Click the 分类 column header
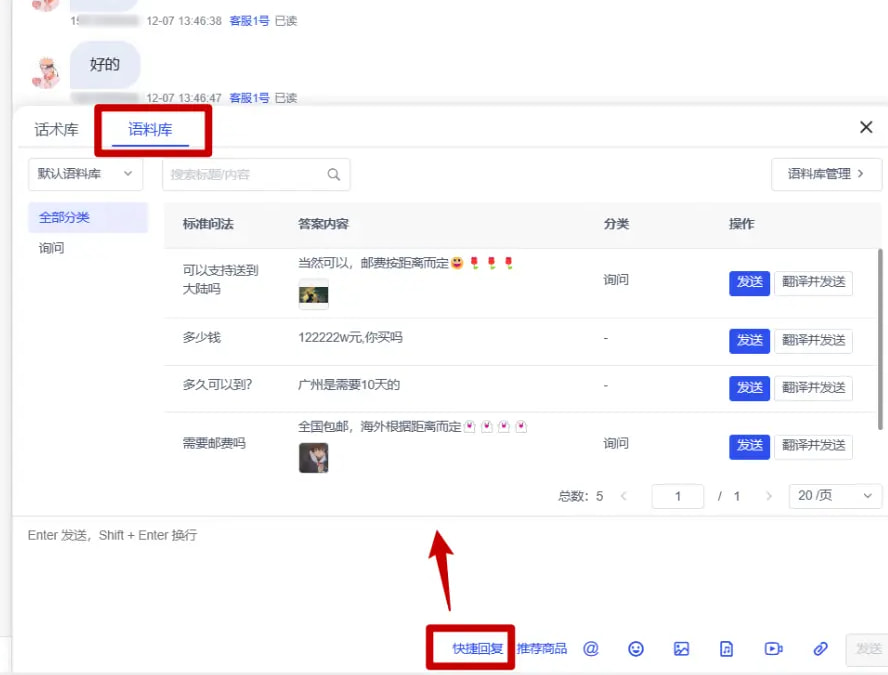This screenshot has height=675, width=888. 616,224
